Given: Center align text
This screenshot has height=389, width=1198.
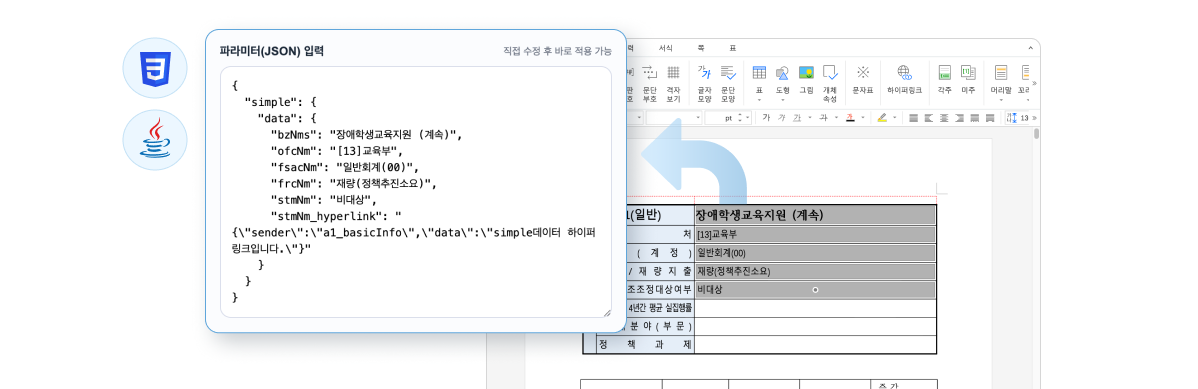Looking at the screenshot, I should point(944,118).
